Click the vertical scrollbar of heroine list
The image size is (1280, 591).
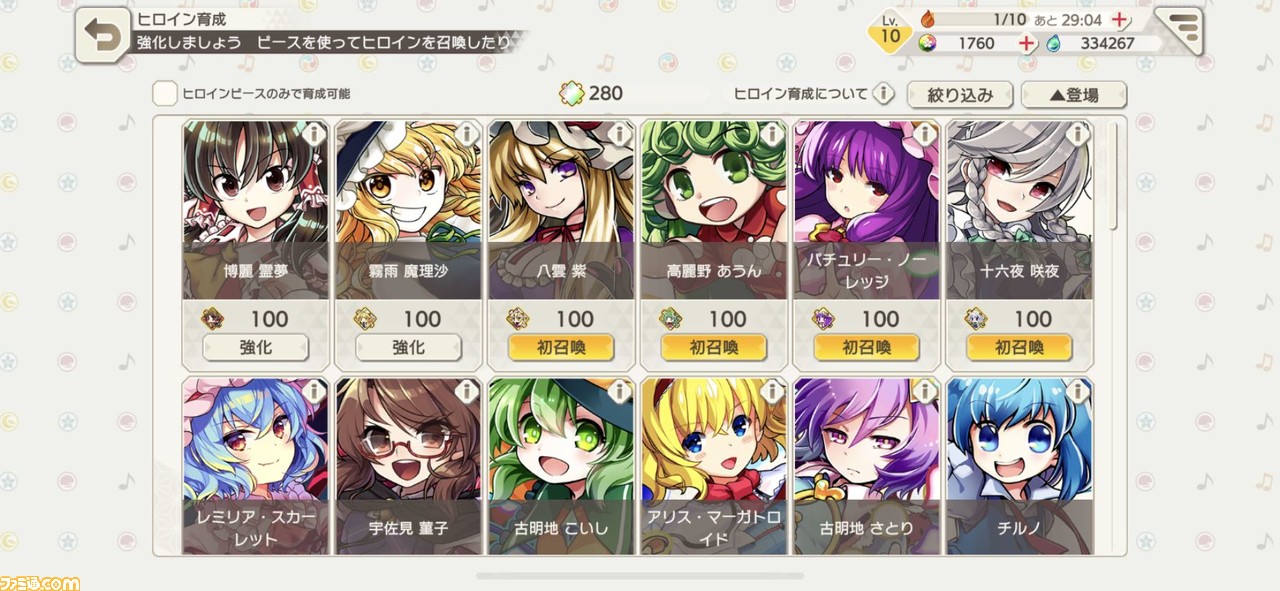point(1115,177)
